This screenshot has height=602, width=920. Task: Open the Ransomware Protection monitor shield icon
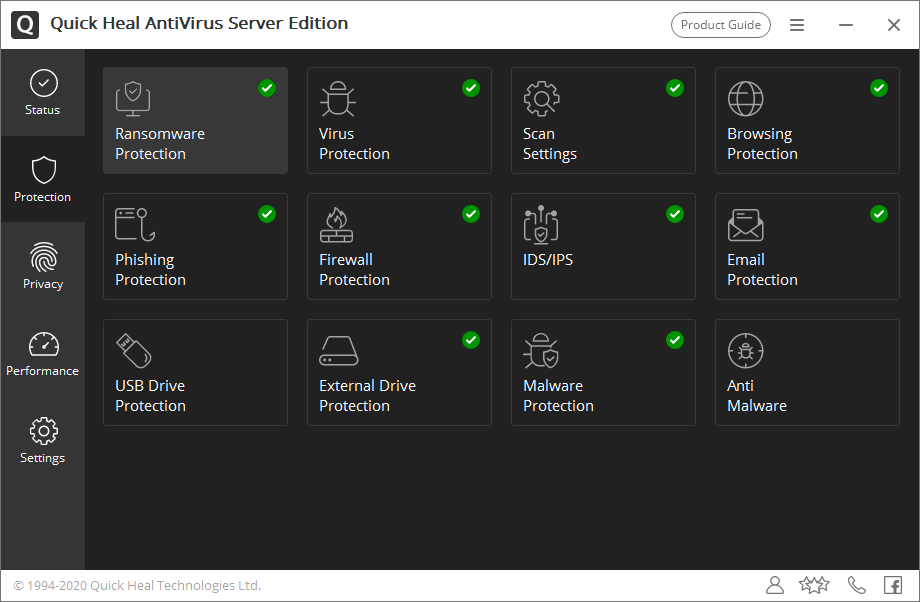pos(133,99)
